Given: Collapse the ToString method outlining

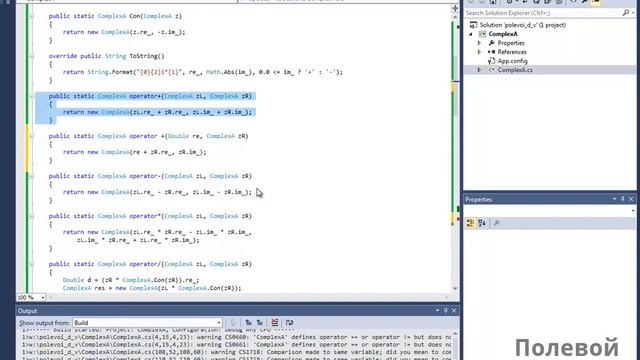Looking at the screenshot, I should 31,56.
